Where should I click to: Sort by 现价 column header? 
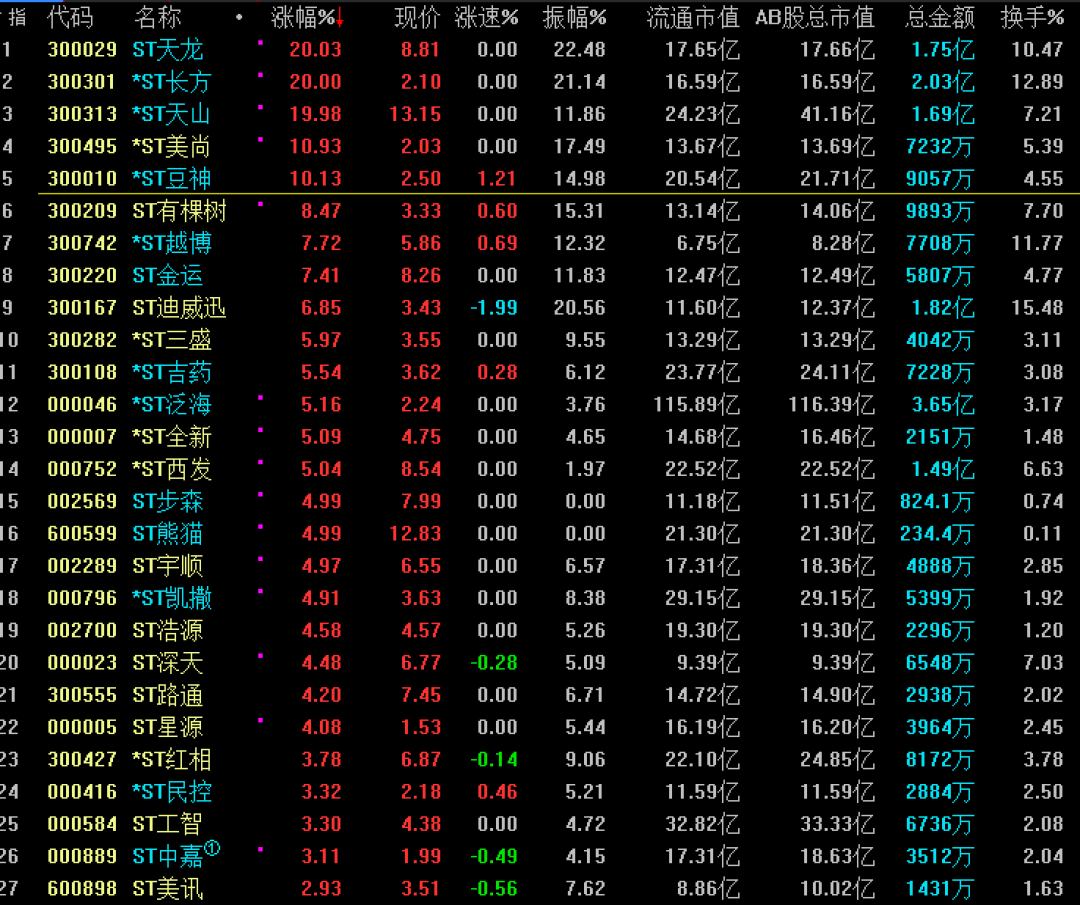click(417, 18)
